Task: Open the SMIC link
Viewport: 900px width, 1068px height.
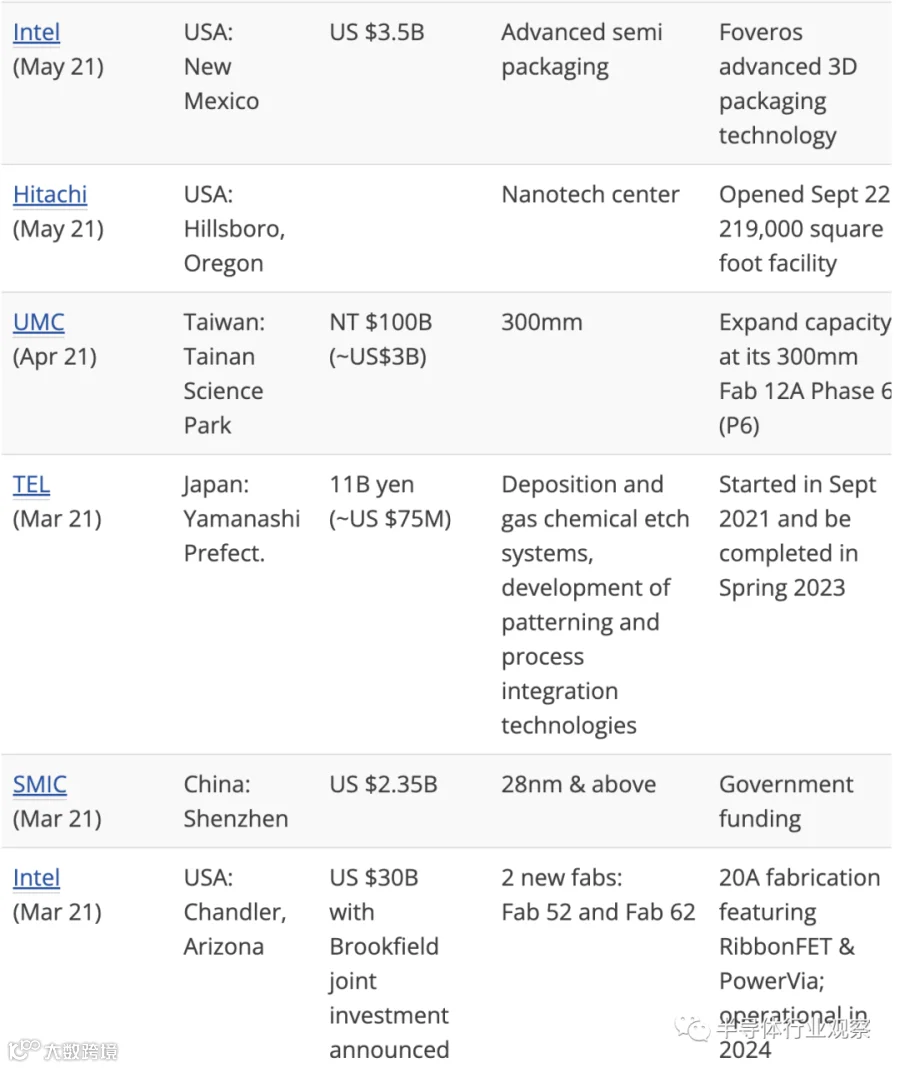Action: point(40,784)
